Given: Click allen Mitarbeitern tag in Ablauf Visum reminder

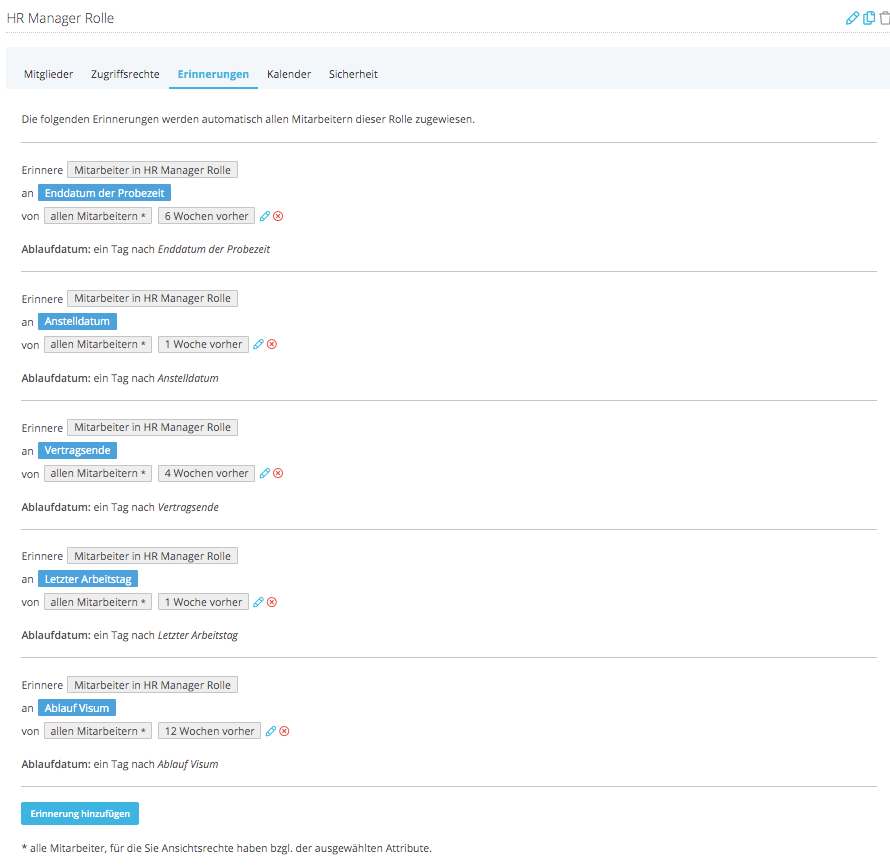Looking at the screenshot, I should coord(98,731).
